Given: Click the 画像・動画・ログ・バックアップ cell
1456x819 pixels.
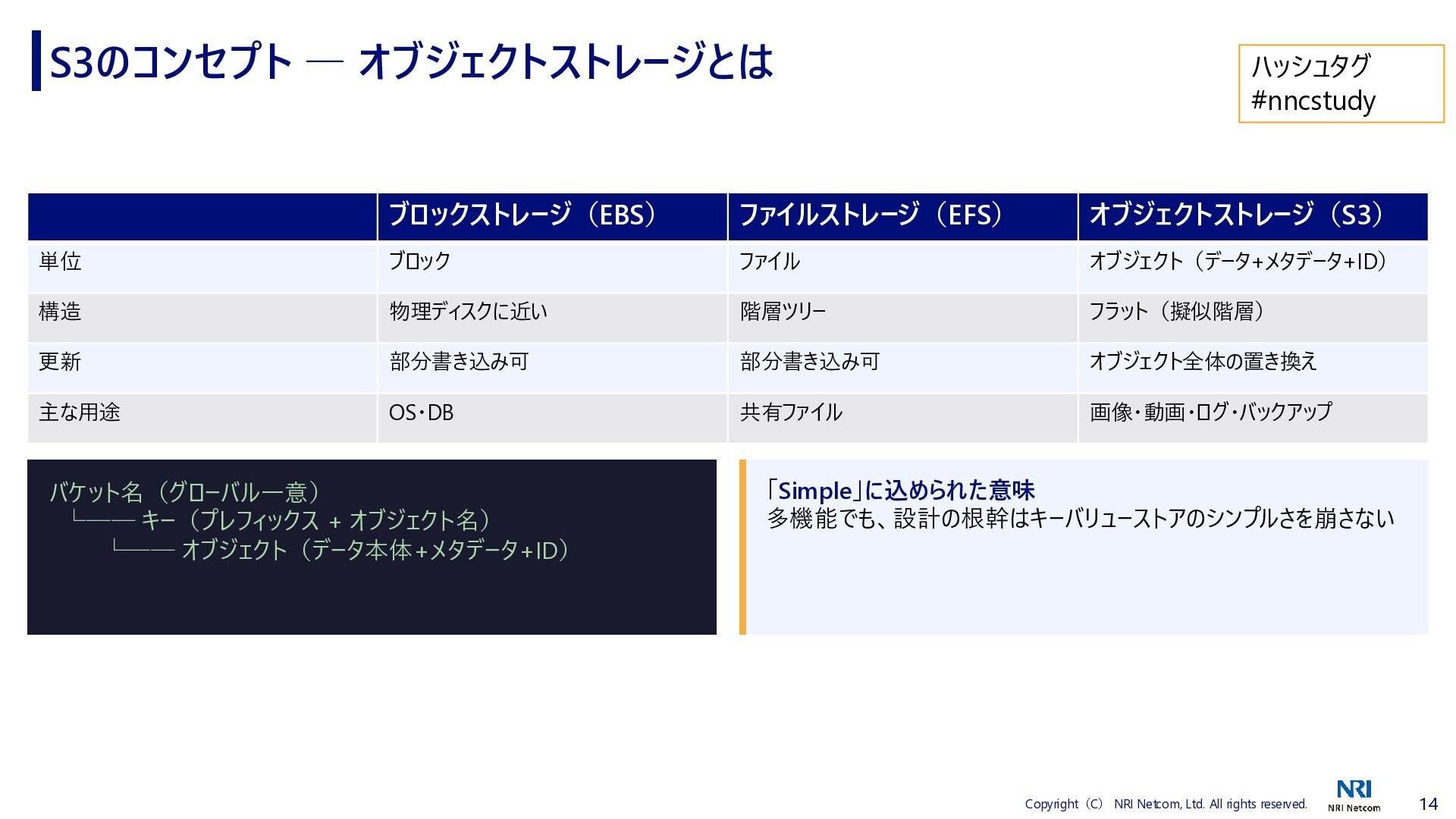Looking at the screenshot, I should pyautogui.click(x=1210, y=413).
